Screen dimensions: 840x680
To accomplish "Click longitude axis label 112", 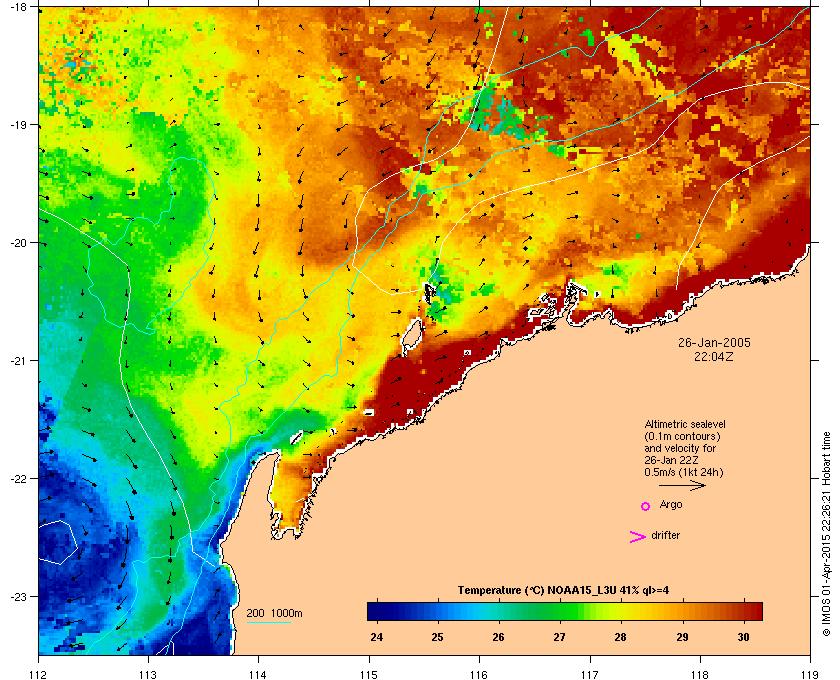I will coord(39,675).
